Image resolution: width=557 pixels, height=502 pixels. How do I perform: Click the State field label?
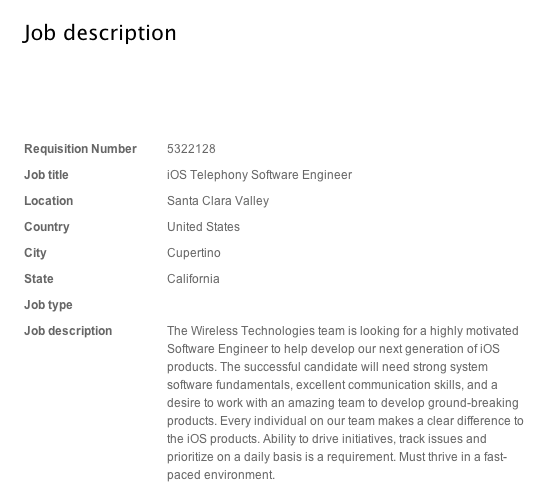pos(39,279)
